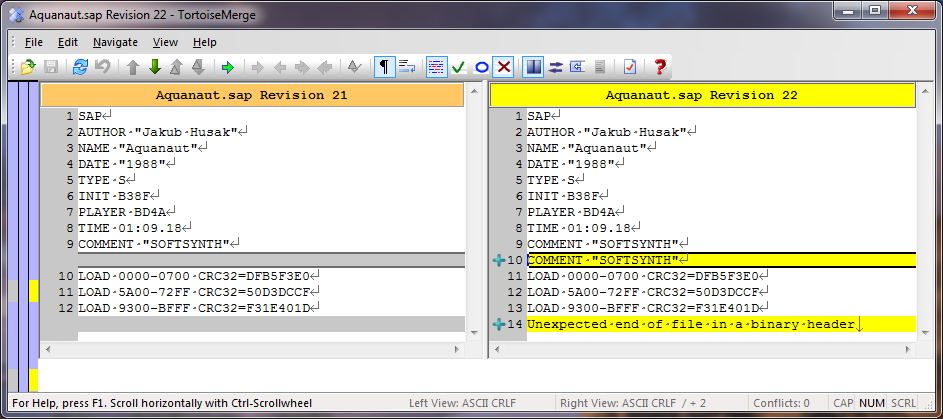Click 'Left View: ASCII CRLF' status entry
The width and height of the screenshot is (943, 419).
[462, 403]
